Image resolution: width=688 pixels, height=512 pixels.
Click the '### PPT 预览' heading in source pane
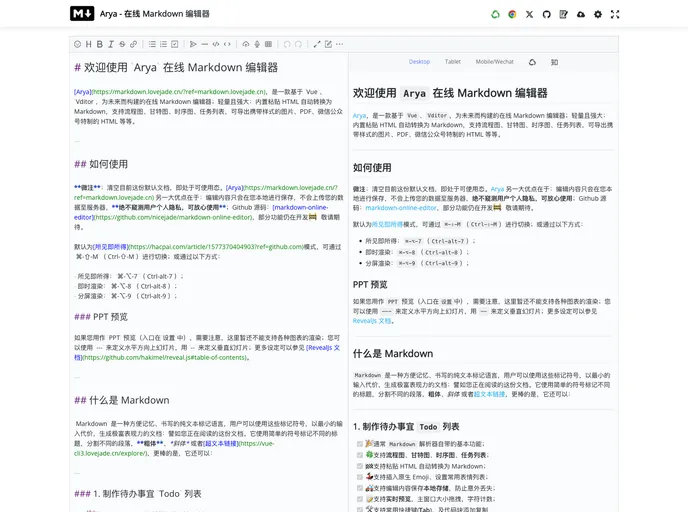point(101,317)
